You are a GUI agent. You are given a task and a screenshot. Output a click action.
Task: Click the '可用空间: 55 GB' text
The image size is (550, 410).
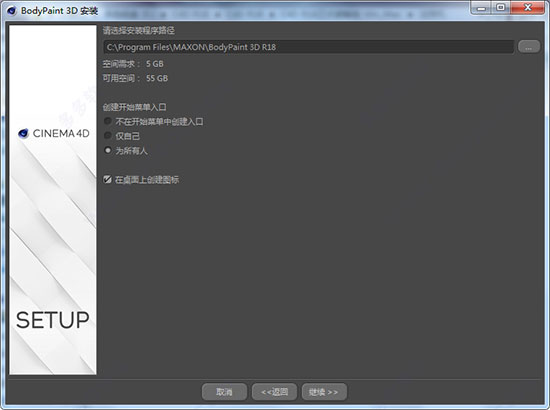[135, 78]
